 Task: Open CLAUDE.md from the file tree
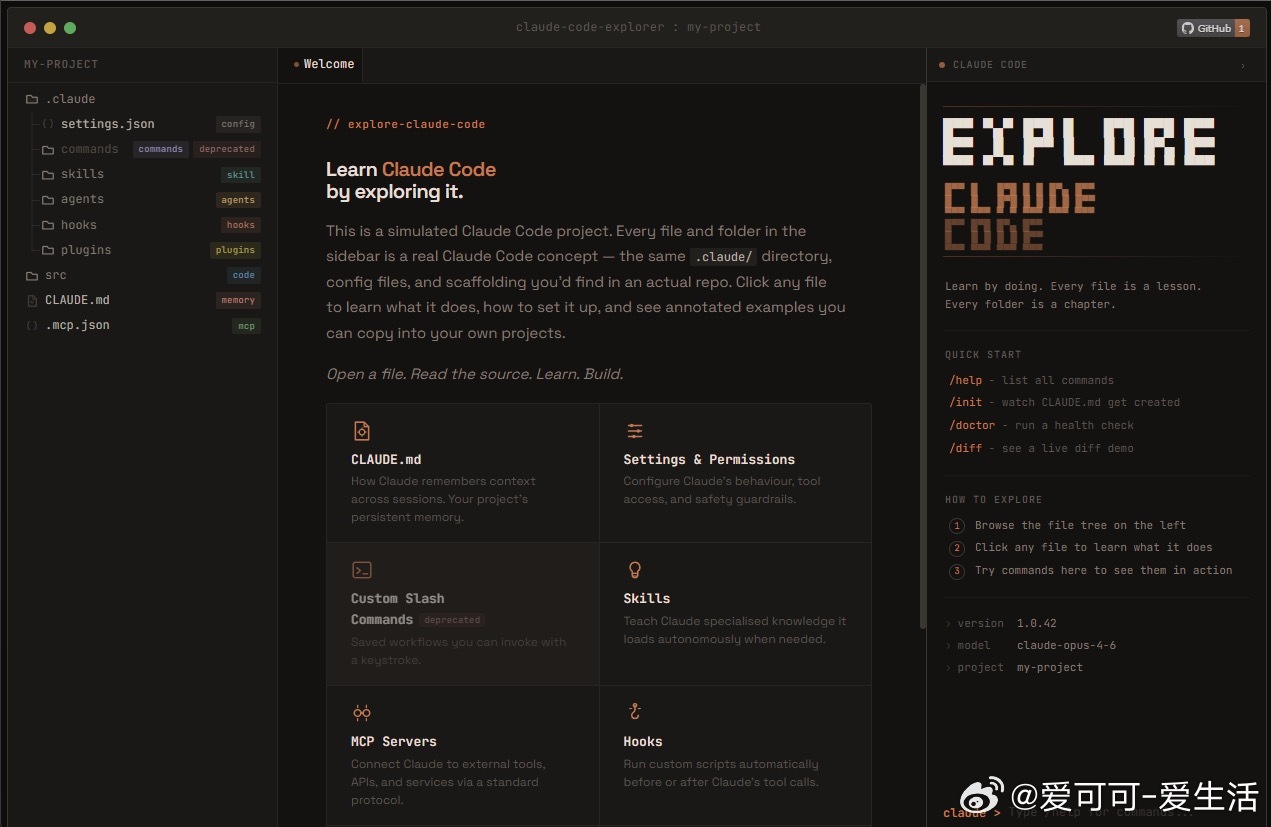tap(142, 300)
